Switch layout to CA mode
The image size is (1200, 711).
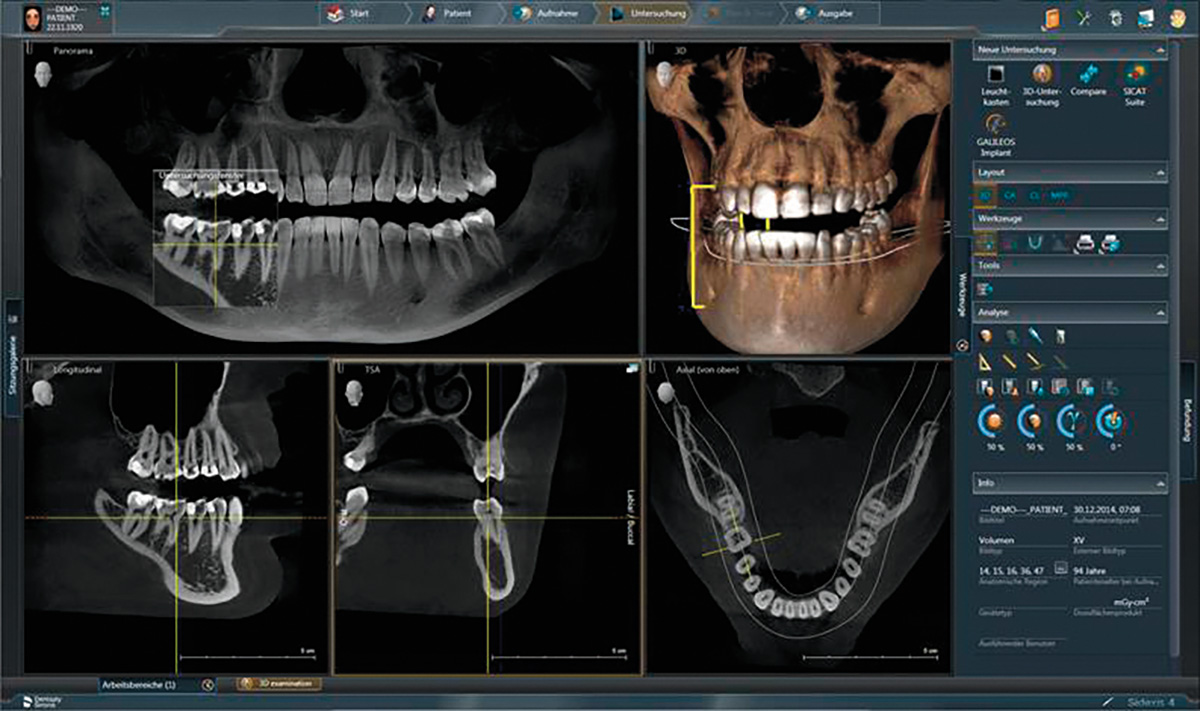click(x=1010, y=195)
